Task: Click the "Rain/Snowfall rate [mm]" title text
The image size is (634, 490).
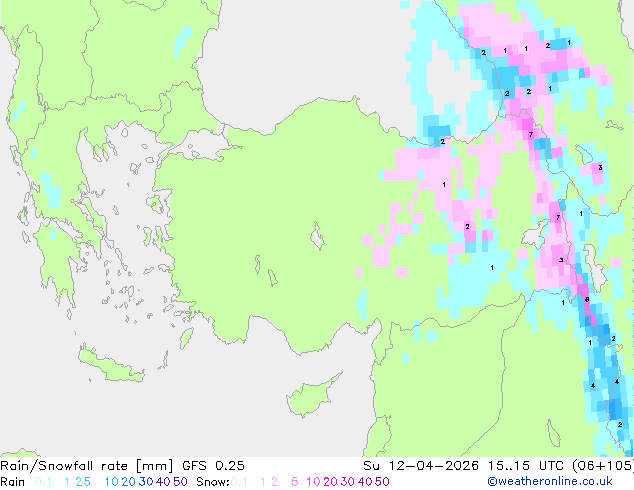Action: pos(87,466)
